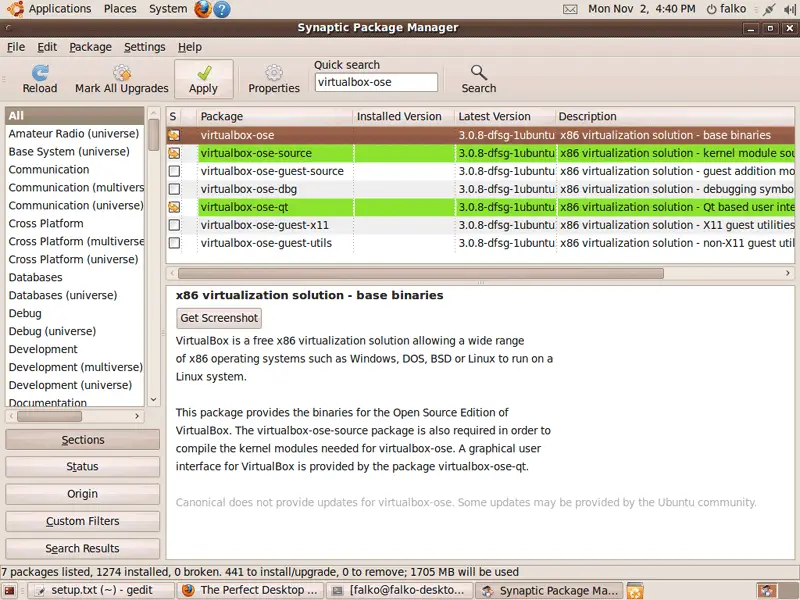Viewport: 800px width, 600px height.
Task: Toggle the marked status of virtualbox-ose-source
Action: click(x=174, y=153)
